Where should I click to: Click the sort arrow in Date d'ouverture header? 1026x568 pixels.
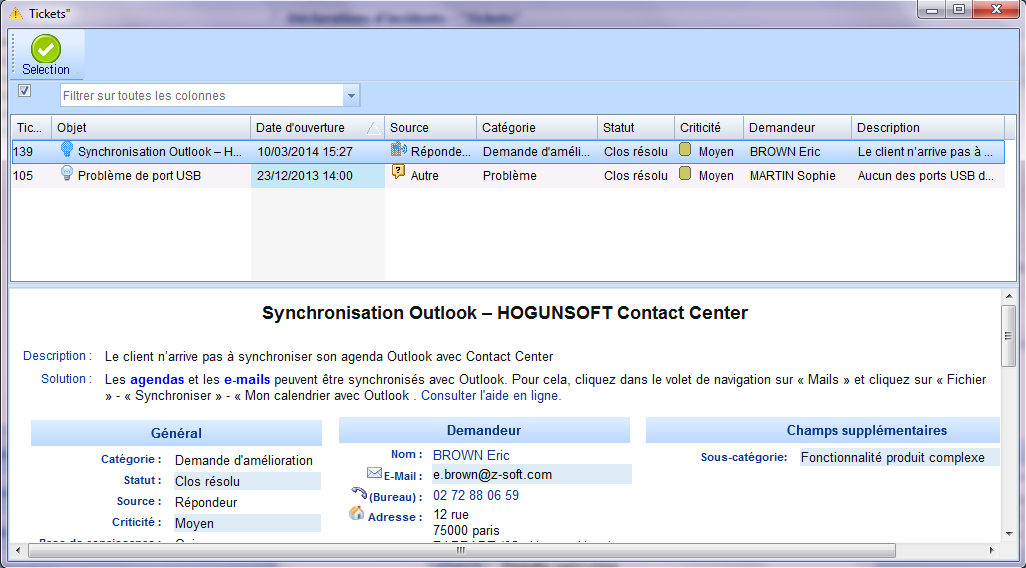[x=373, y=128]
